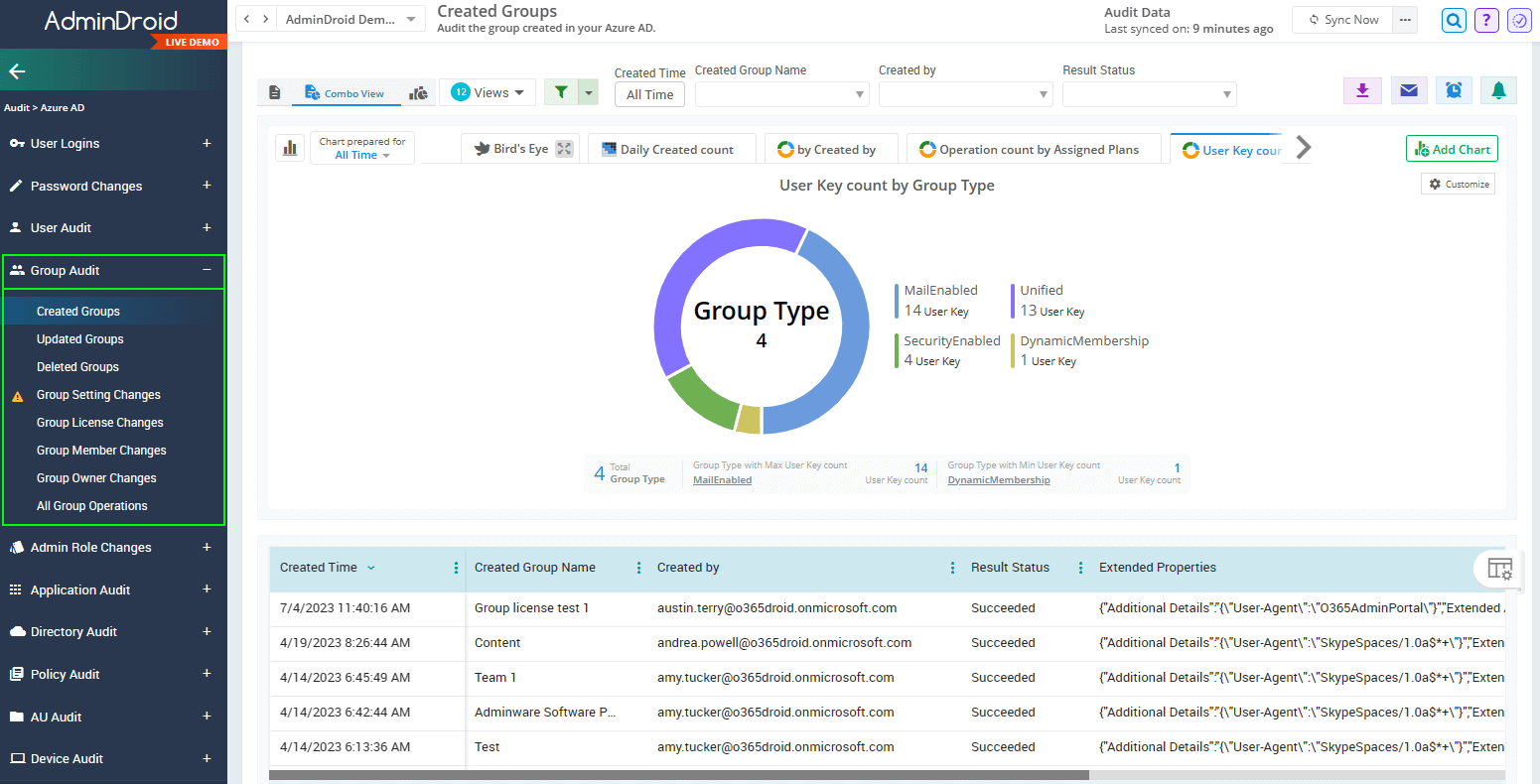Viewport: 1540px width, 784px height.
Task: Collapse the Group Audit section
Action: coord(207,270)
